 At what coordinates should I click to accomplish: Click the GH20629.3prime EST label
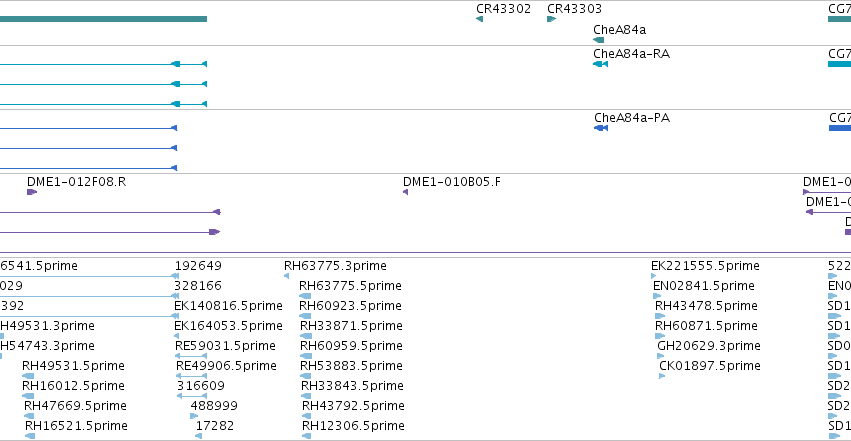(709, 346)
